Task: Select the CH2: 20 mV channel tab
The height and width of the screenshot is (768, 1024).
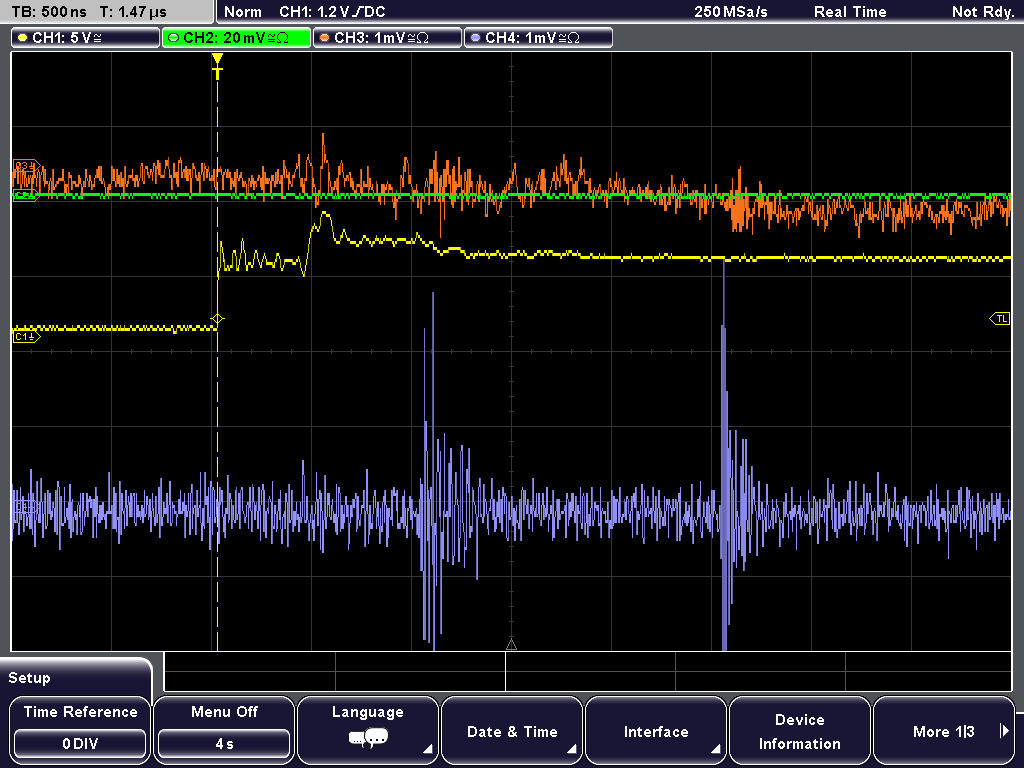Action: coord(236,38)
